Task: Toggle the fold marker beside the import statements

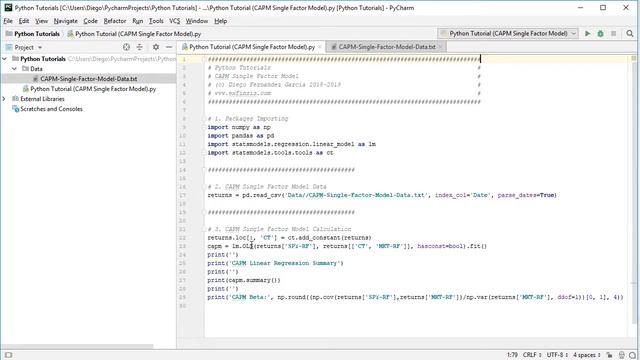Action: pos(203,127)
